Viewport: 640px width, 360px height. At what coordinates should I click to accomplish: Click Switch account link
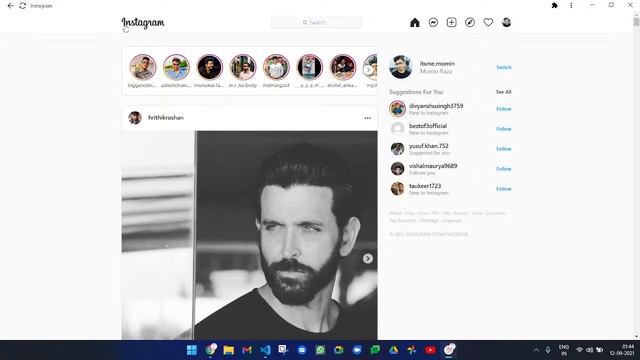[x=504, y=67]
